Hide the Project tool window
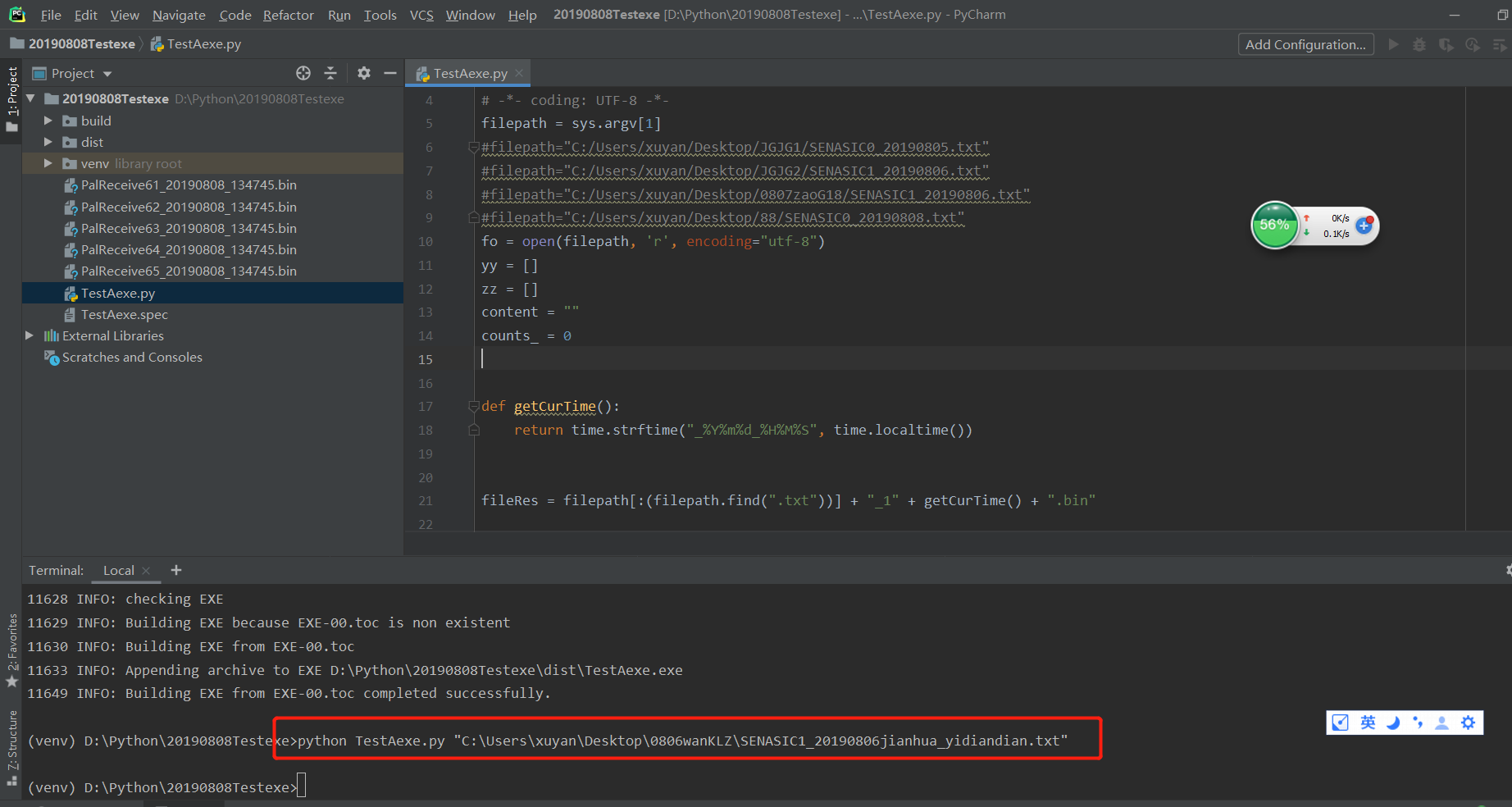 pos(390,73)
